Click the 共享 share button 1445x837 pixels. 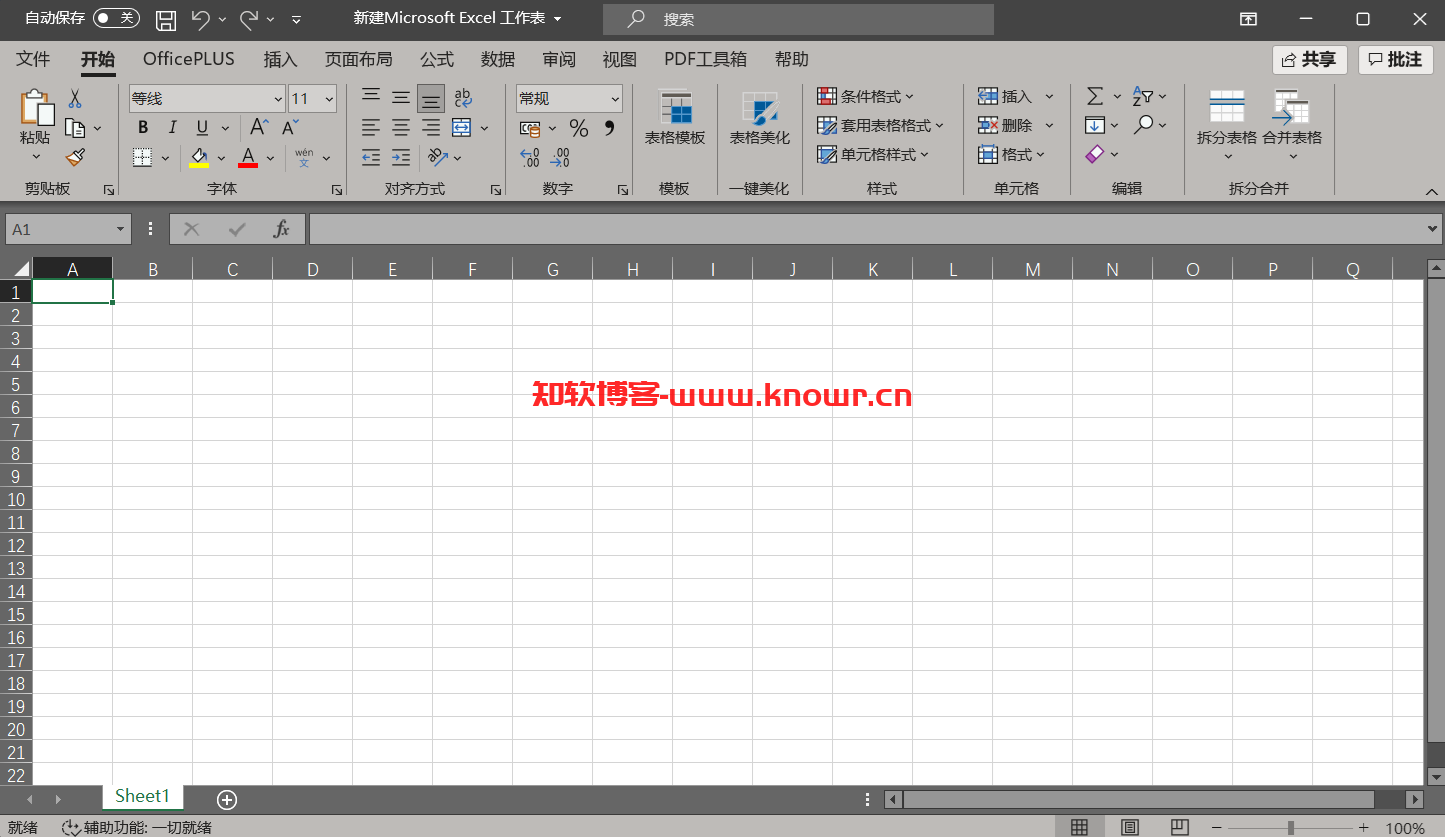(1310, 60)
